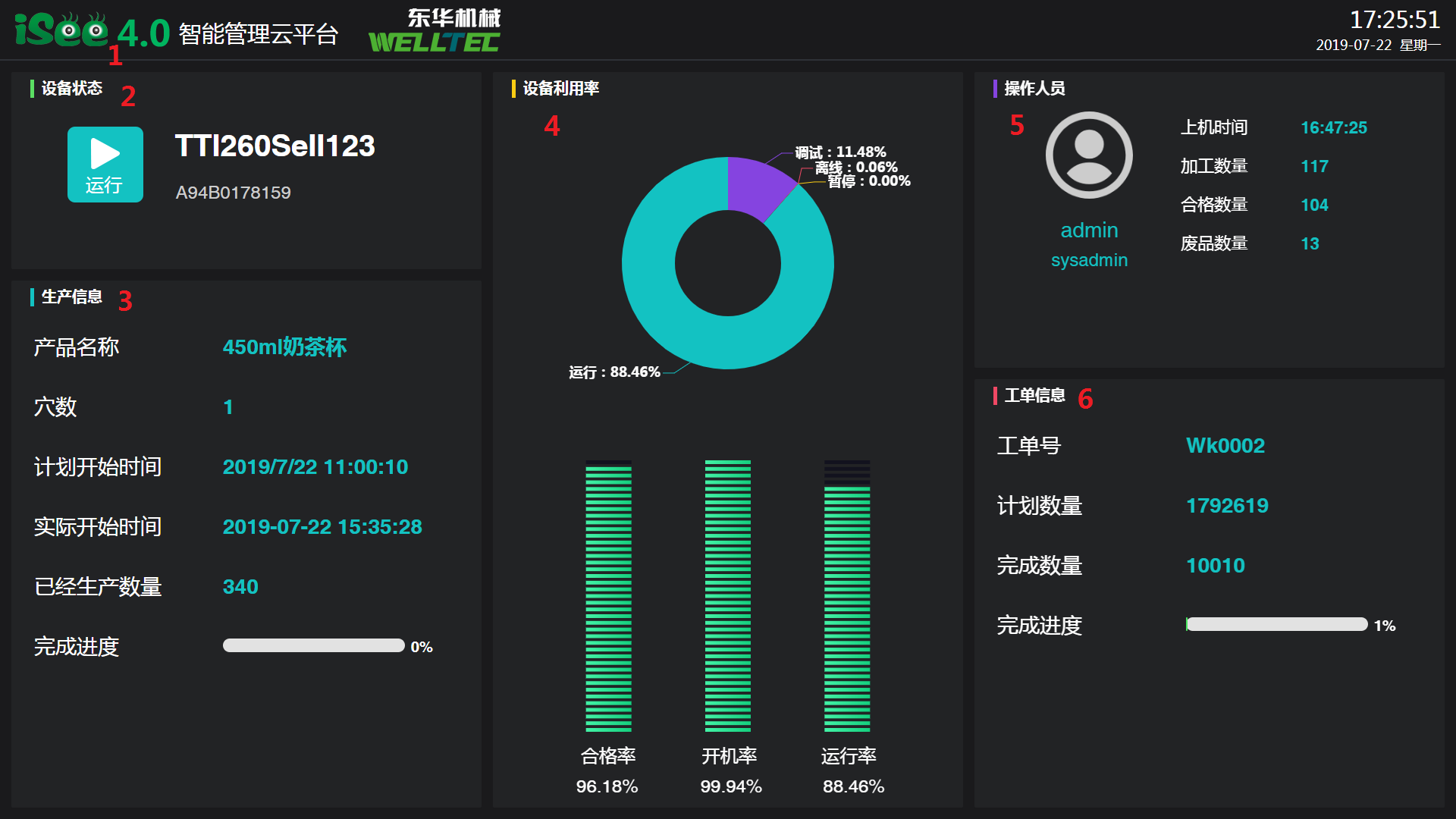
Task: Click the 开机率 green bar gauge
Action: tap(727, 595)
